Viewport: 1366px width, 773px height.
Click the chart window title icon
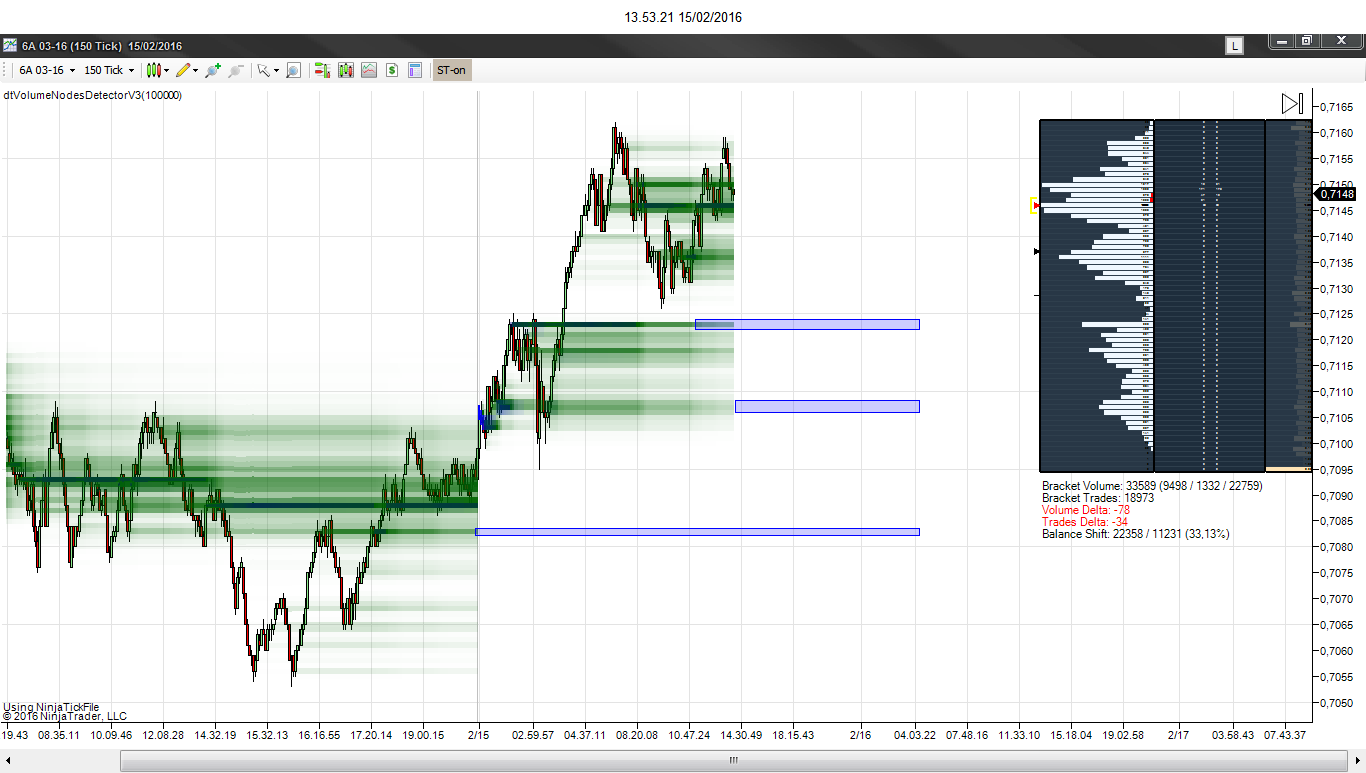click(x=10, y=46)
